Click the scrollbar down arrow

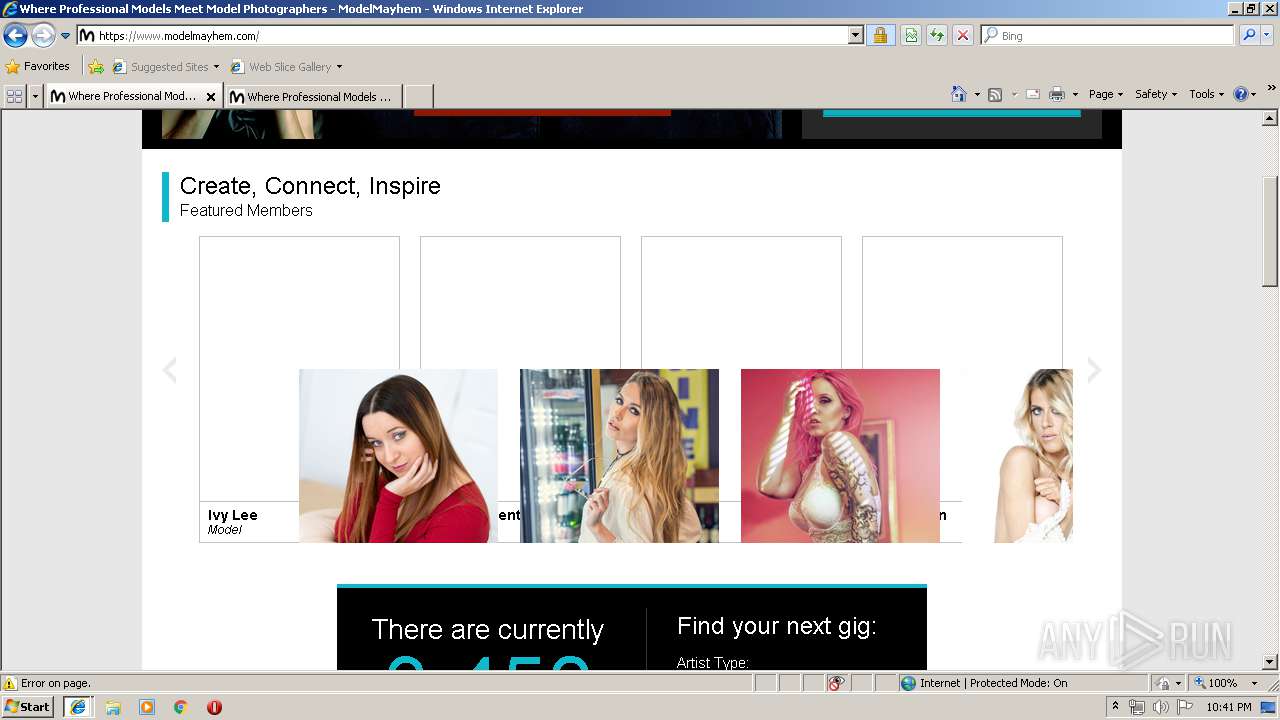click(1270, 662)
